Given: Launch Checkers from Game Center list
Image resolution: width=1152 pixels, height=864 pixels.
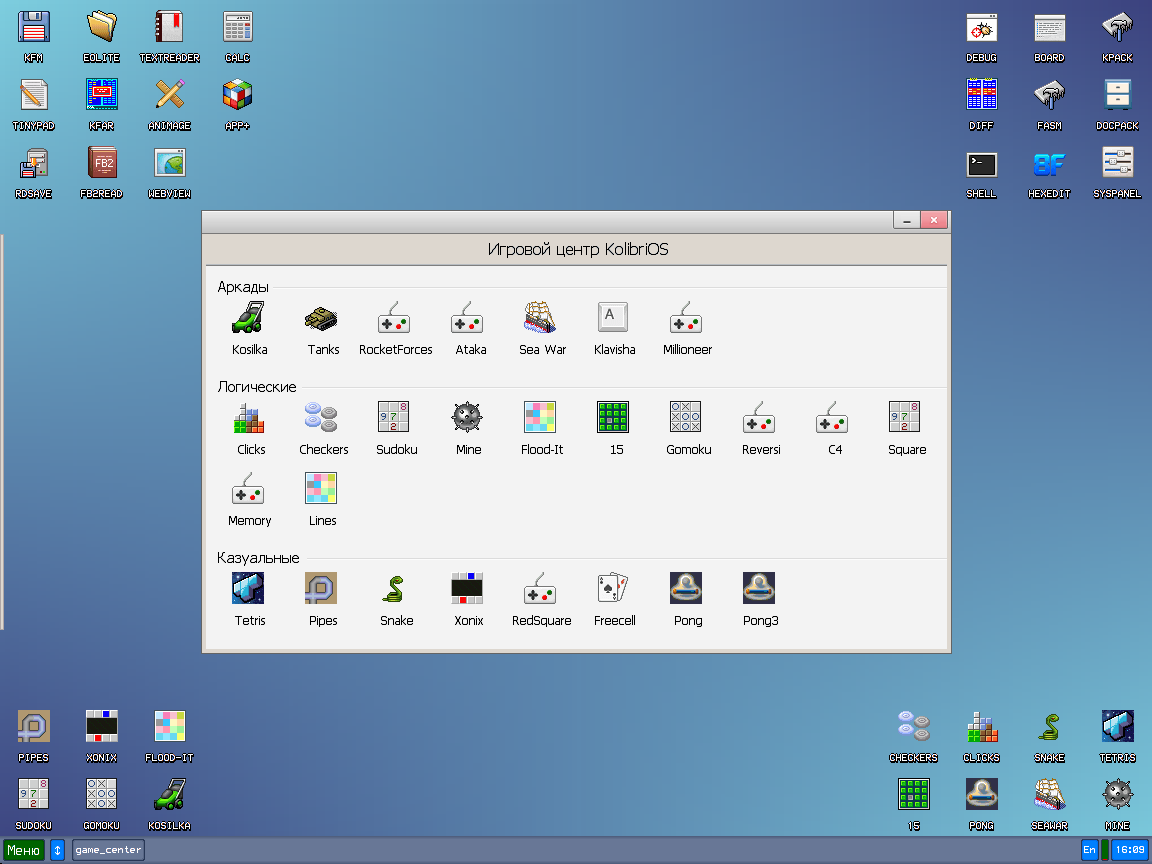Looking at the screenshot, I should 323,428.
